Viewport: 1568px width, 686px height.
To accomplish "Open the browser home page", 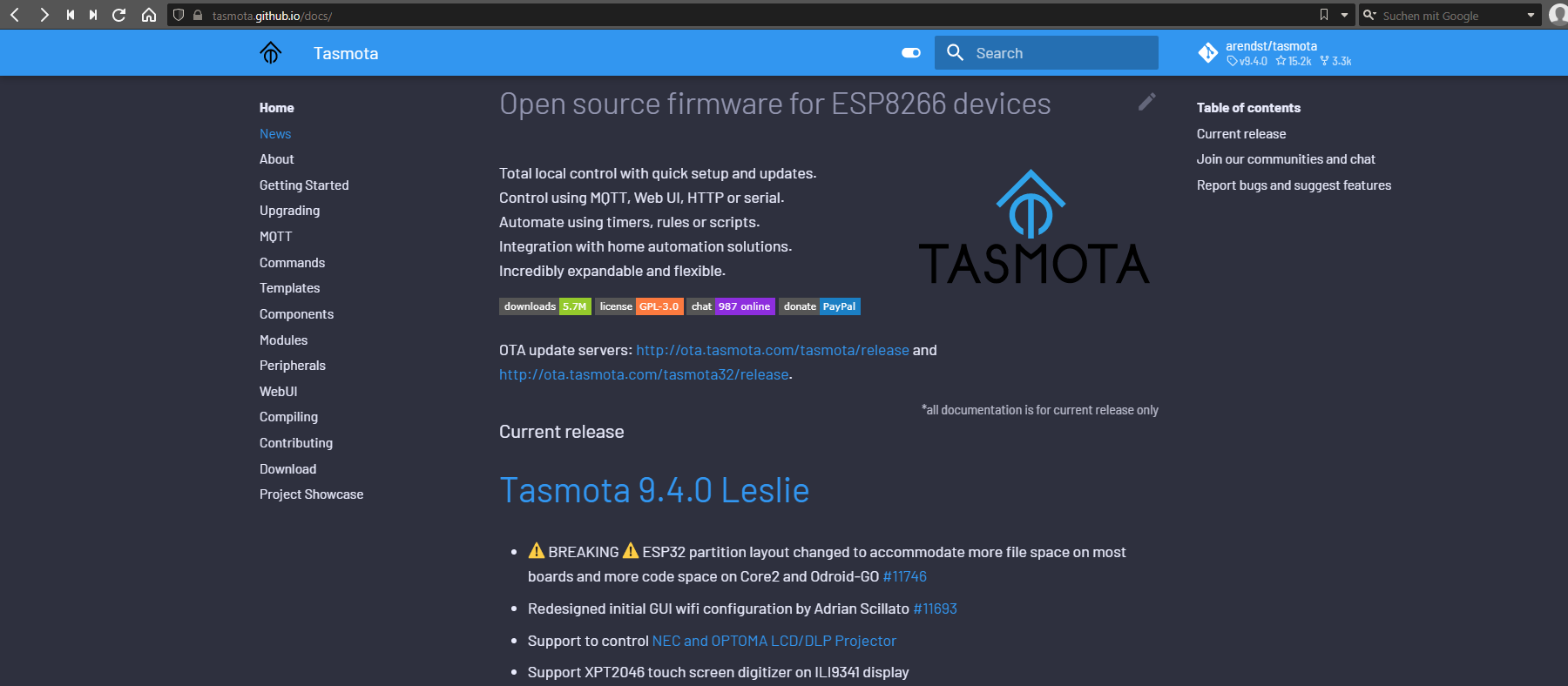I will (149, 15).
